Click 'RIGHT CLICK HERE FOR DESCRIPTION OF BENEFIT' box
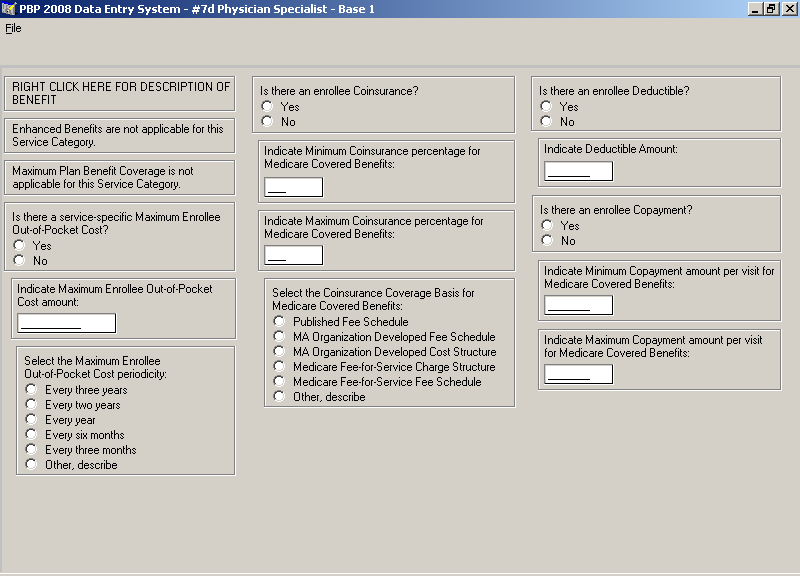This screenshot has width=800, height=576. click(x=120, y=93)
